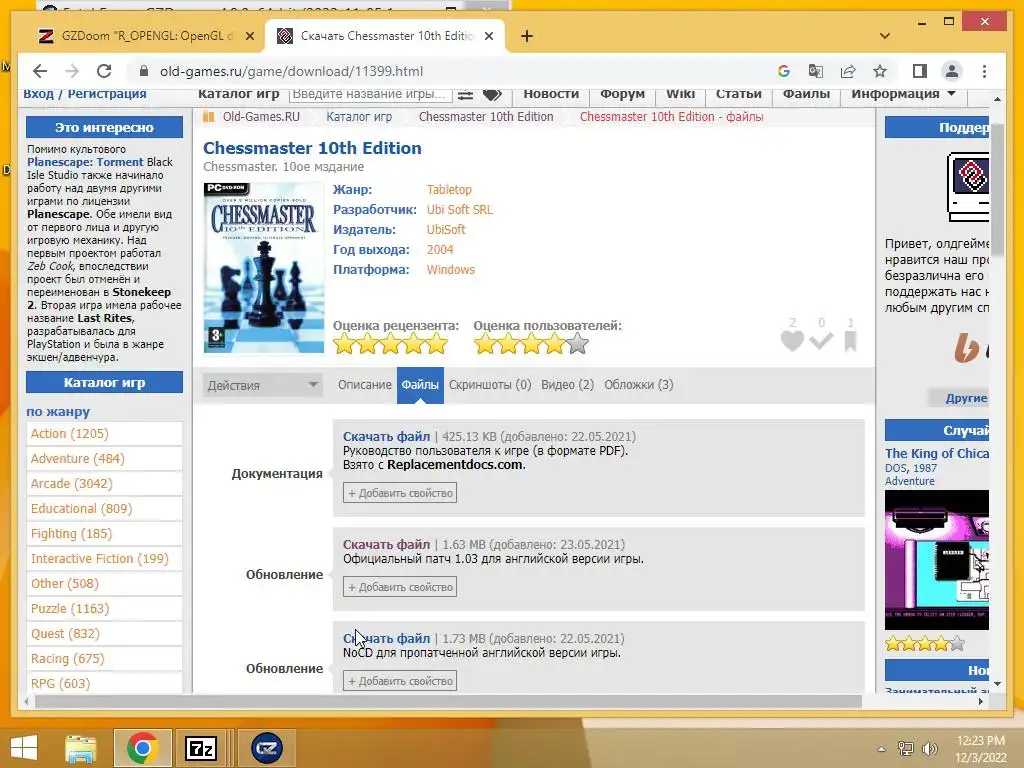Open the Ubi Soft SRL developer link
Screen dimensions: 1024x768
[x=460, y=210]
